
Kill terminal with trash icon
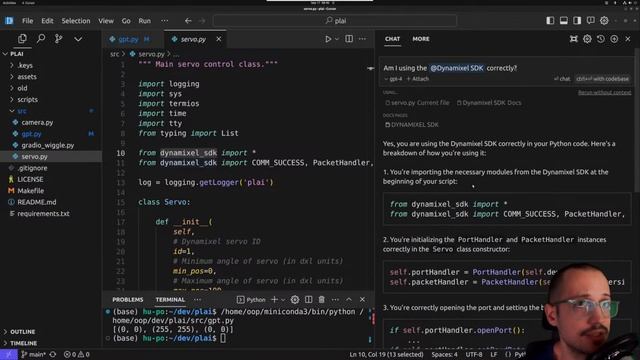(322, 300)
